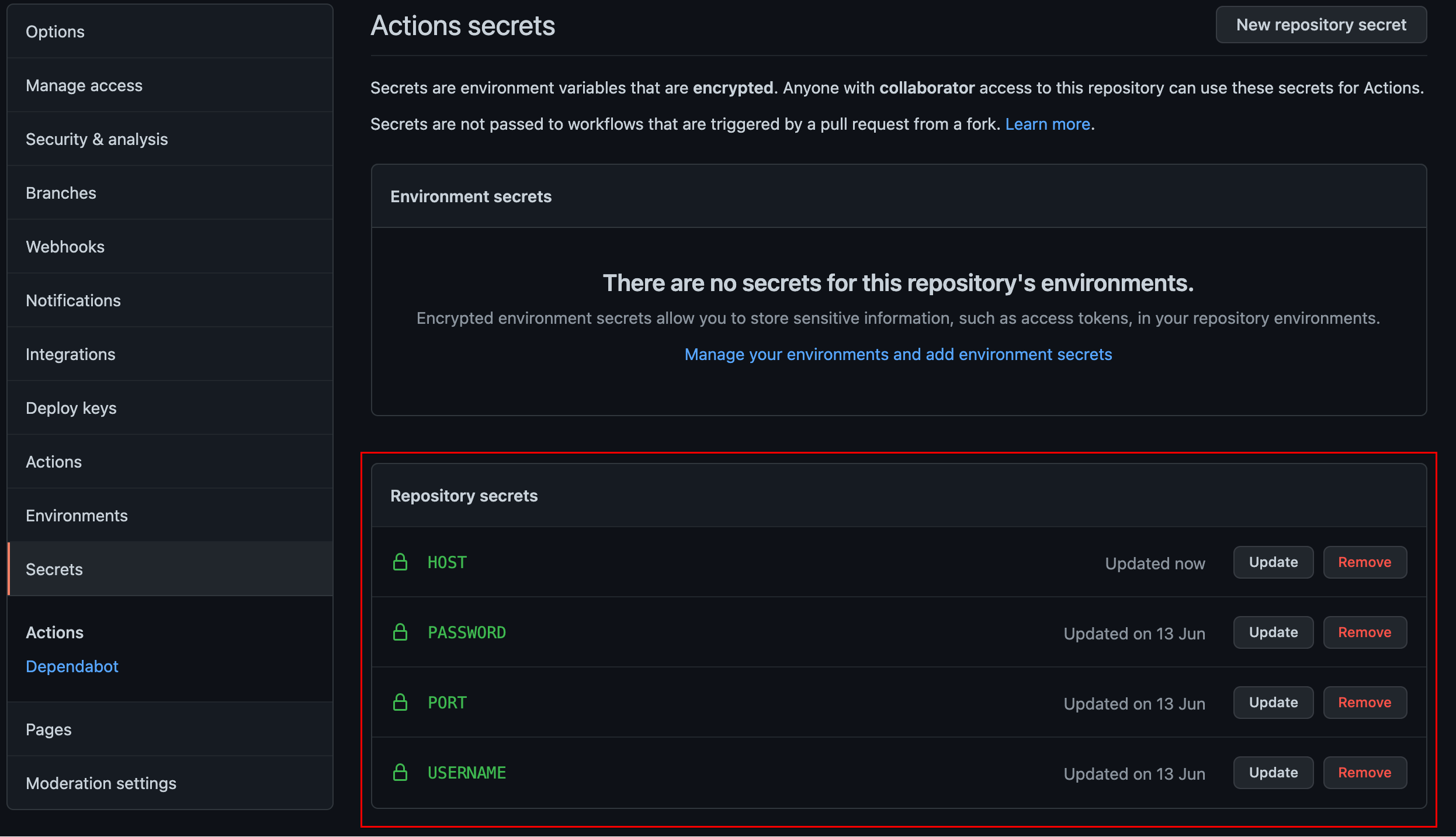Click the lock icon beside USERNAME secret
Image resolution: width=1456 pixels, height=837 pixels.
400,773
